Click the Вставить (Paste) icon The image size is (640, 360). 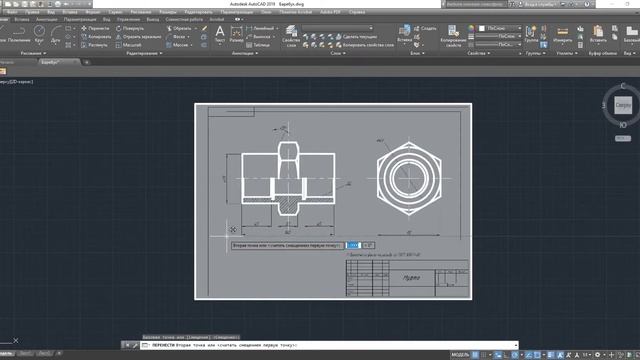598,34
